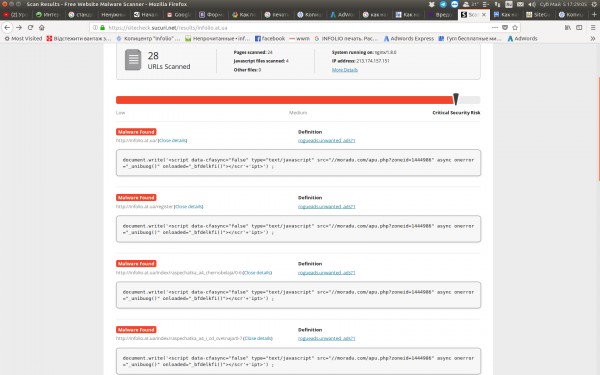The height and width of the screenshot is (375, 600).
Task: Bookmark this page with the star icon
Action: (515, 28)
